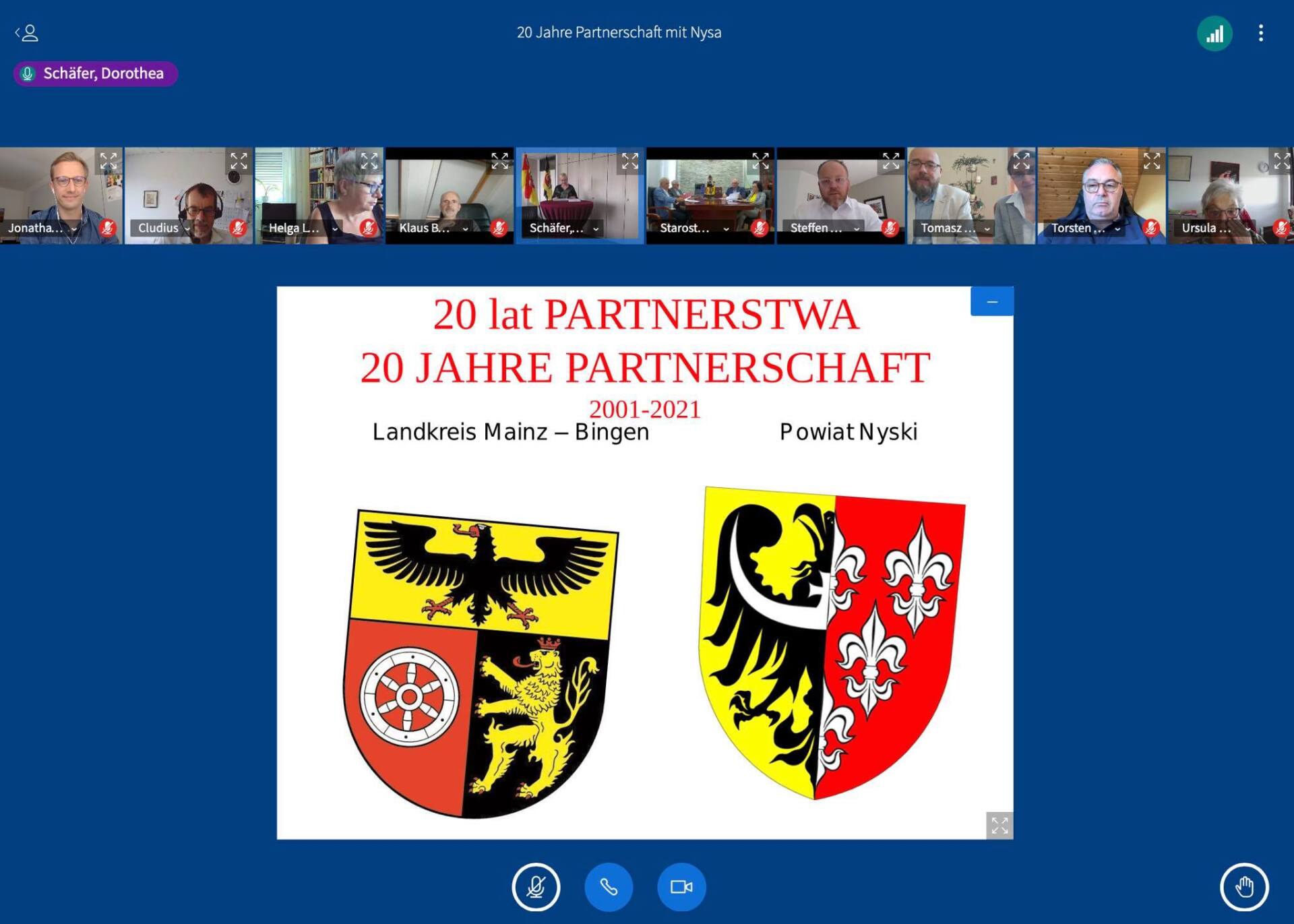The height and width of the screenshot is (924, 1294).
Task: Minimize the presentation with the minus button
Action: [x=991, y=302]
